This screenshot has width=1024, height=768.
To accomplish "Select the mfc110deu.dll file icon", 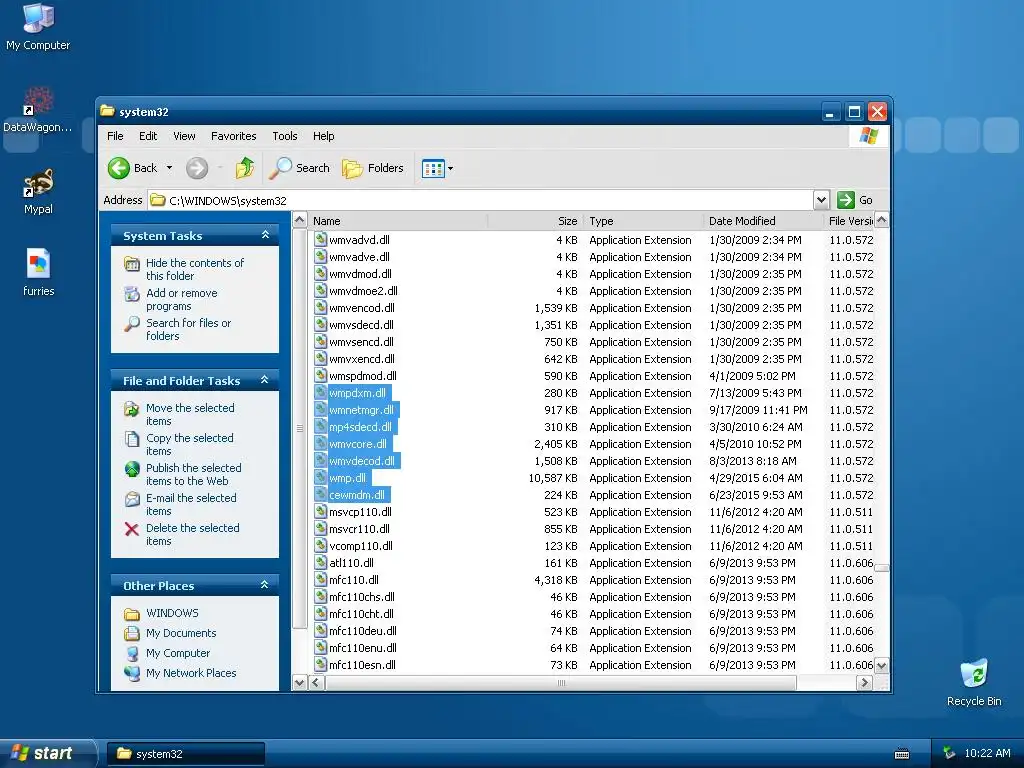I will (x=320, y=630).
